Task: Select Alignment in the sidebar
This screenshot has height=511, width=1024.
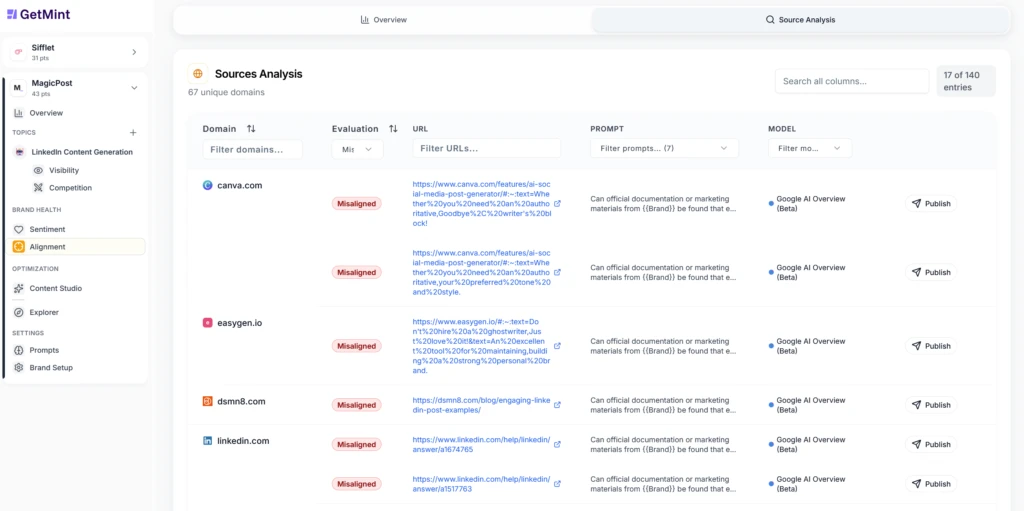Action: 78,247
